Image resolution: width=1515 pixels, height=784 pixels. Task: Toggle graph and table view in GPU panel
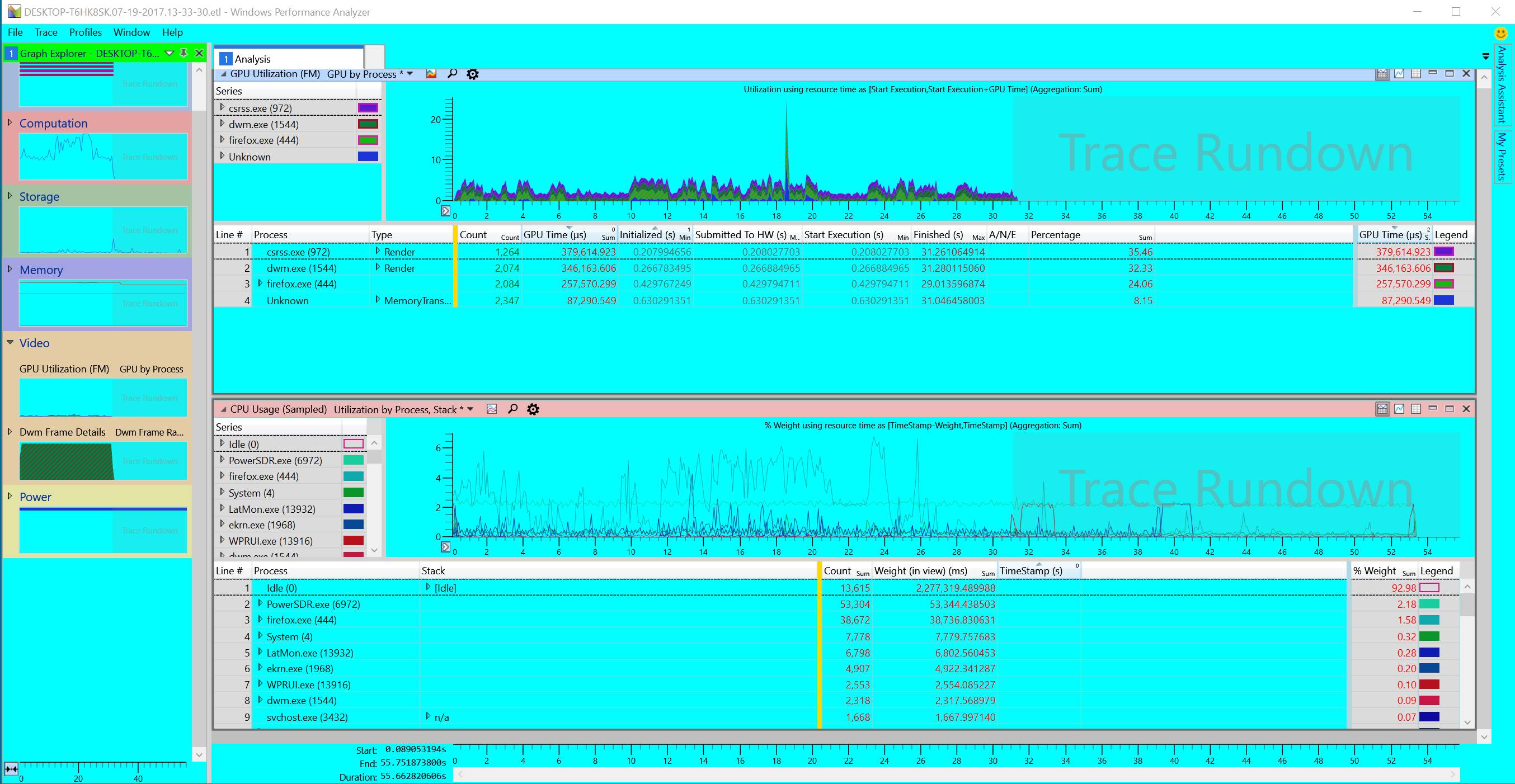point(1382,73)
